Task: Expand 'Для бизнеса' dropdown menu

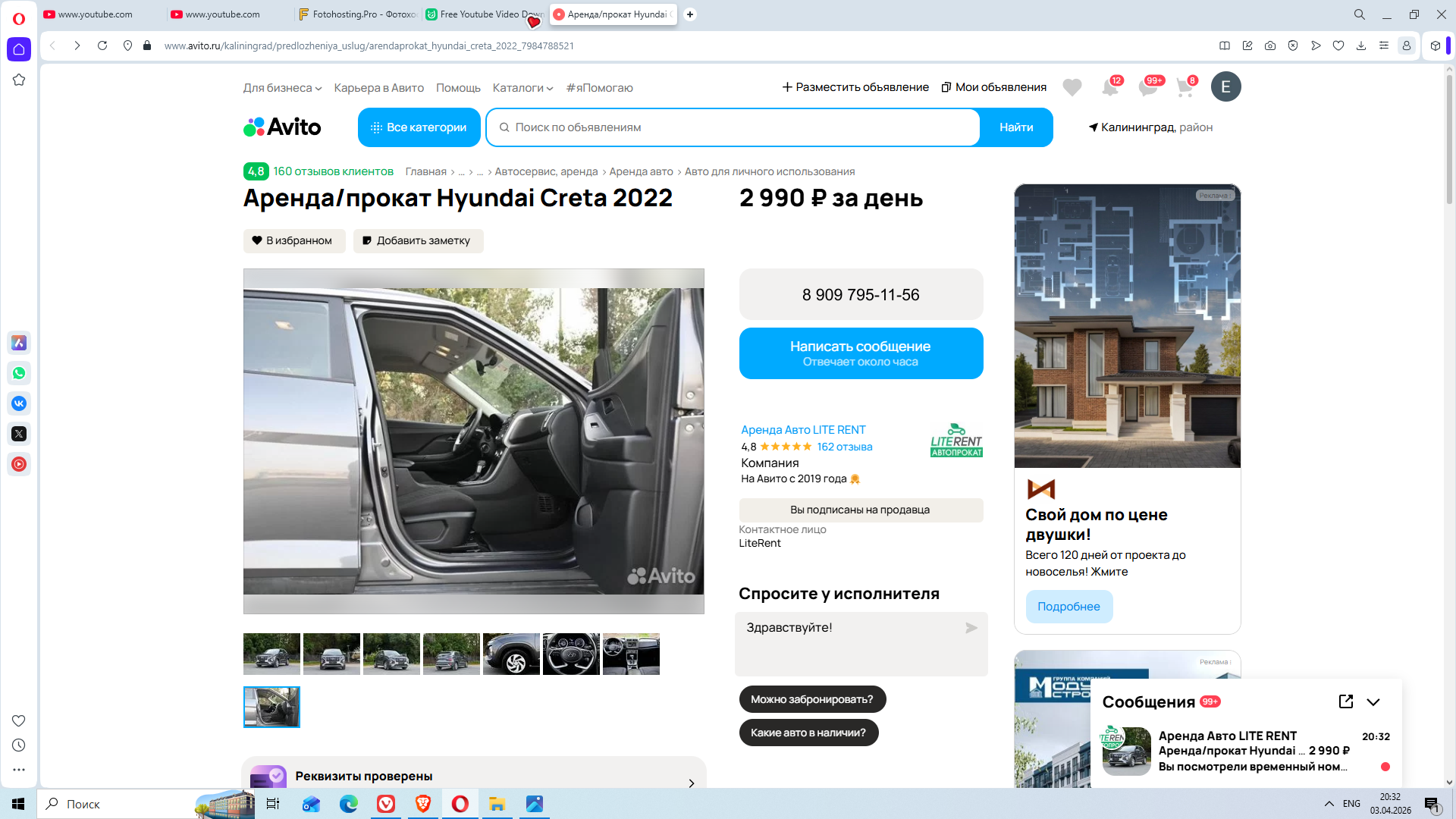Action: [282, 88]
